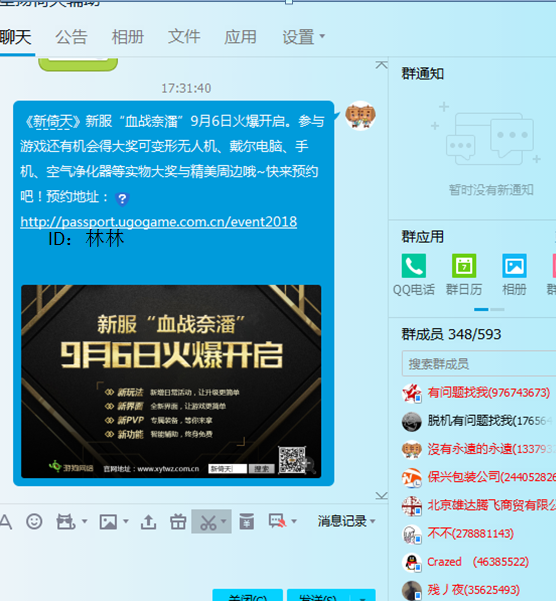Click avatar of 不不 member
556x601 pixels.
coord(412,534)
